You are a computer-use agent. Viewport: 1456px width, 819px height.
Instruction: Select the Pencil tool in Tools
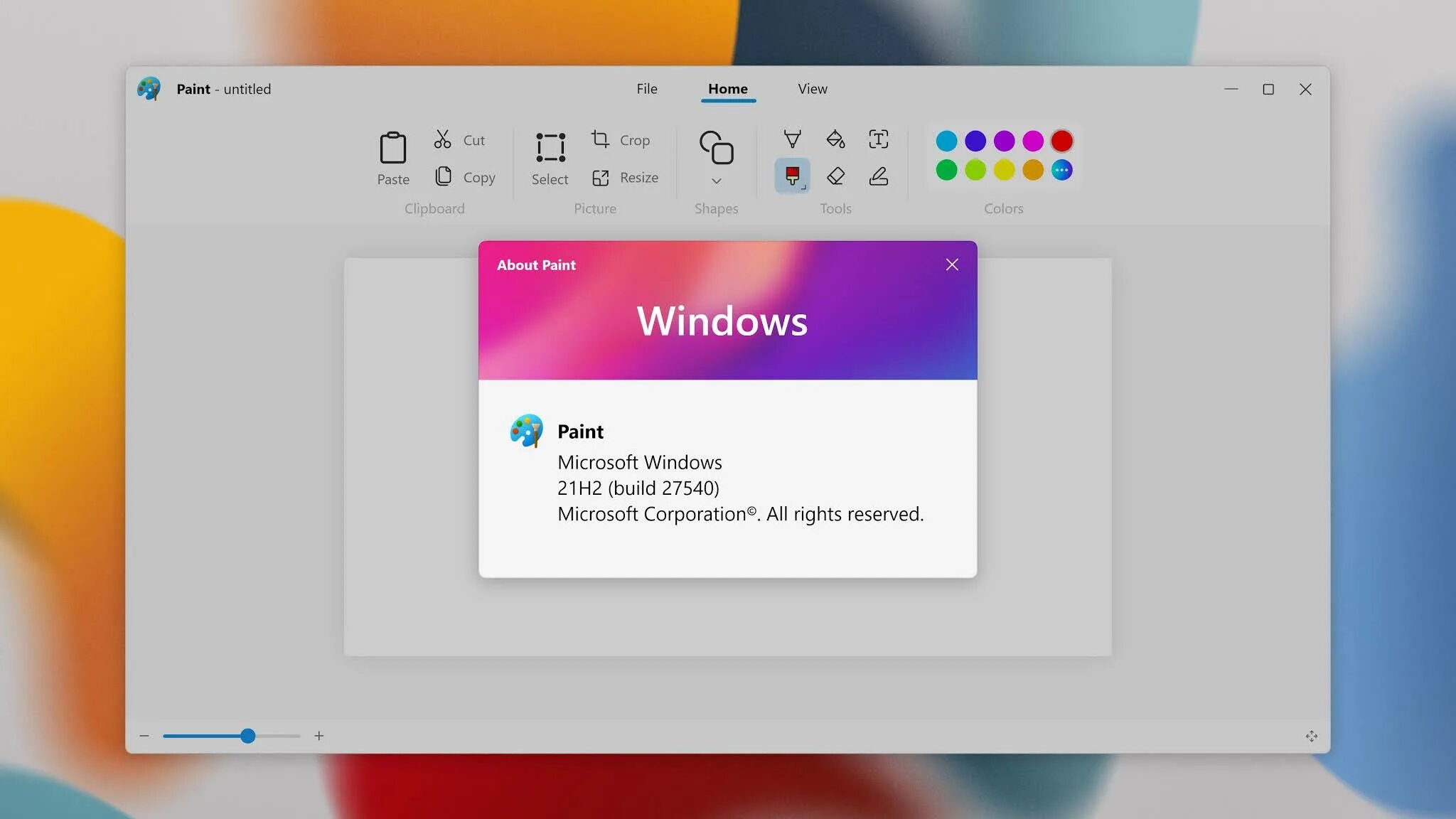coord(792,139)
